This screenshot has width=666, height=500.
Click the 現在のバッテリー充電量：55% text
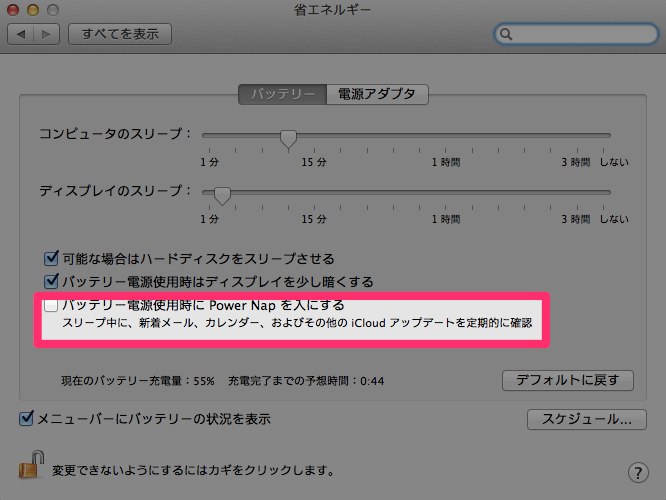pos(138,381)
